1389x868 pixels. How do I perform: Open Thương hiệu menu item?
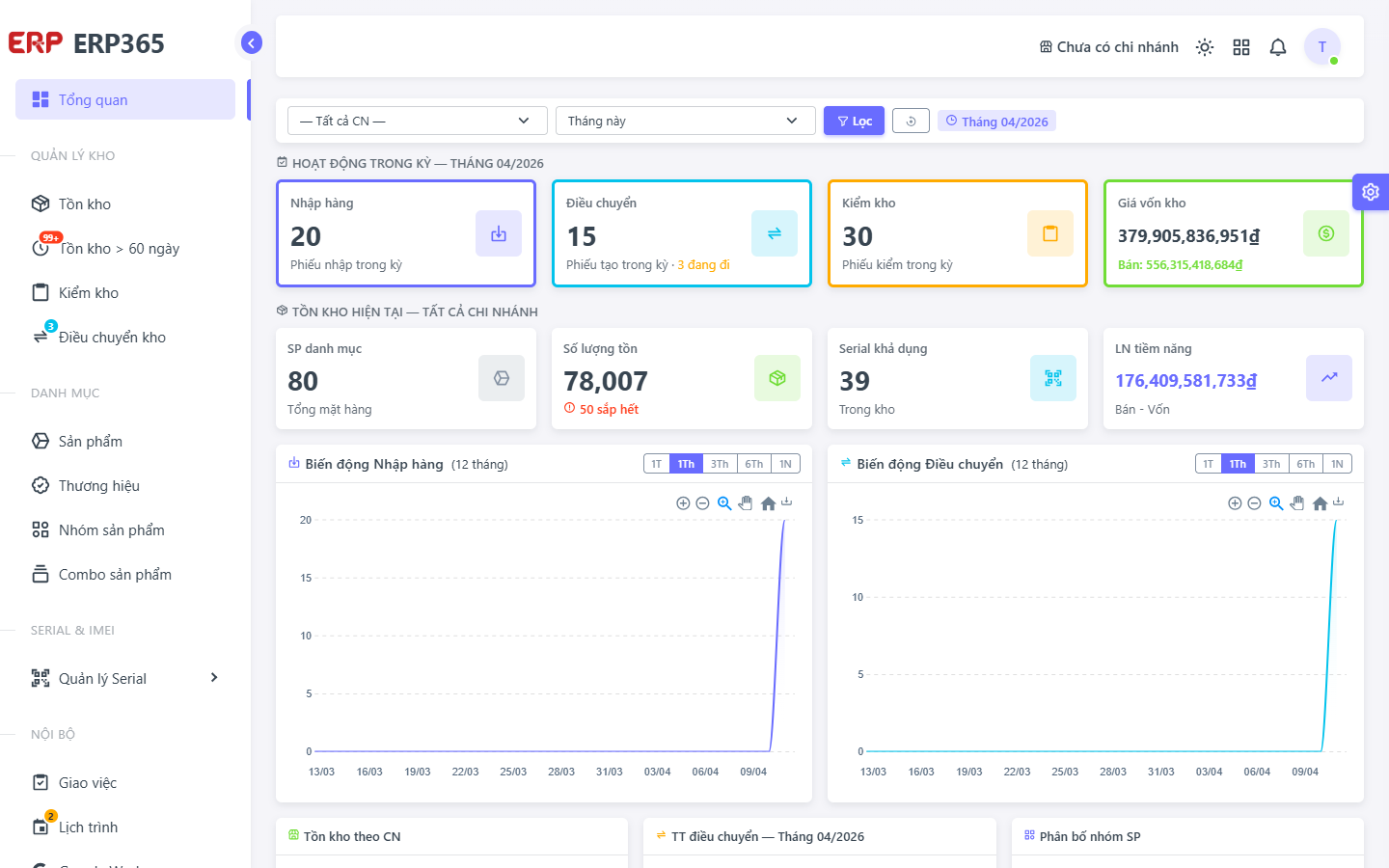[125, 485]
